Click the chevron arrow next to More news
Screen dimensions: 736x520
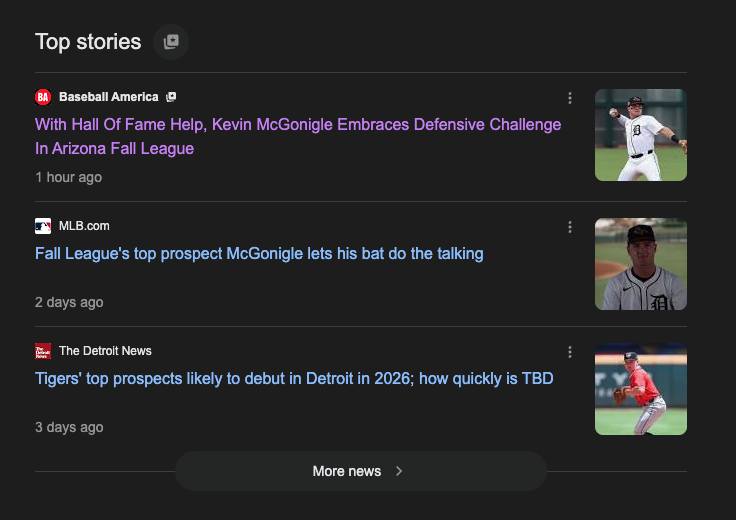[x=399, y=471]
